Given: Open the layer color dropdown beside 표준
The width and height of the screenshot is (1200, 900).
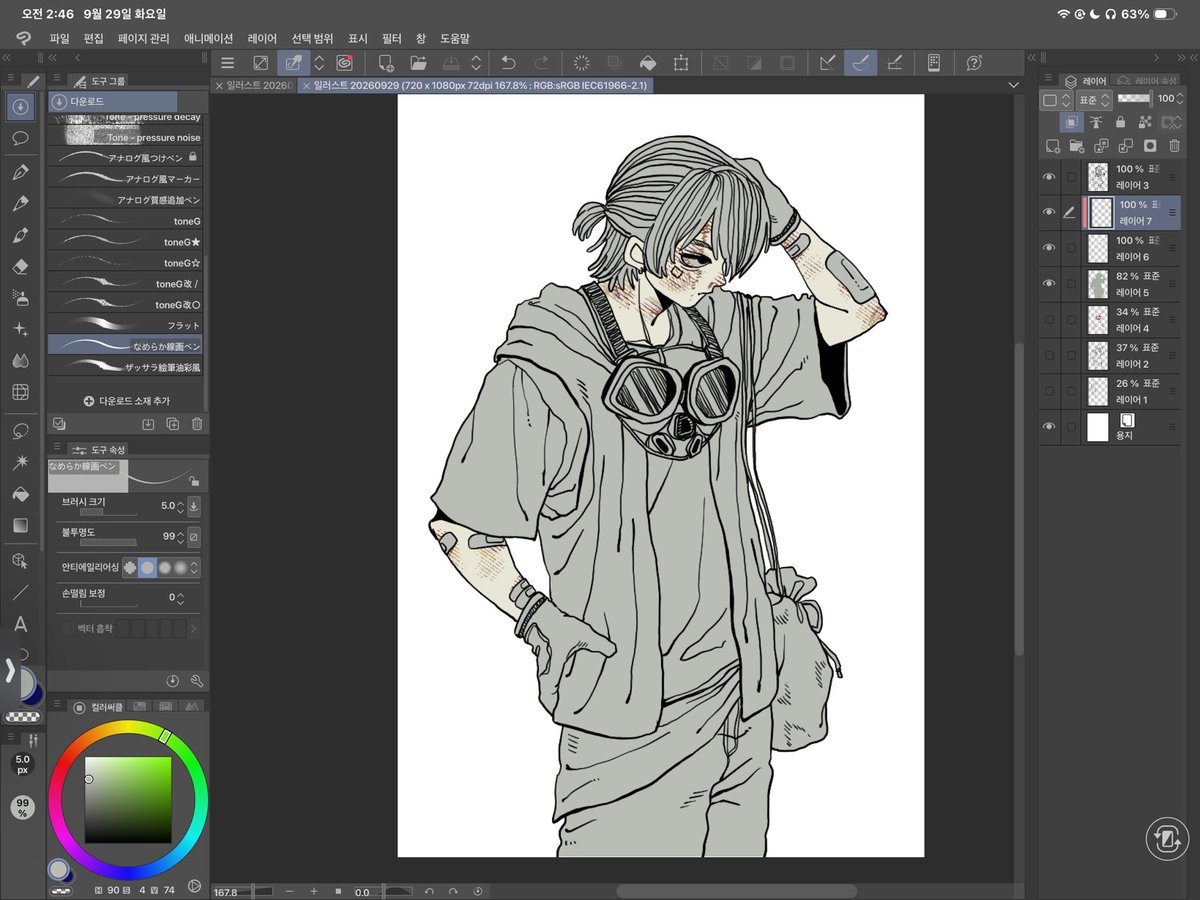Looking at the screenshot, I should click(x=1056, y=99).
